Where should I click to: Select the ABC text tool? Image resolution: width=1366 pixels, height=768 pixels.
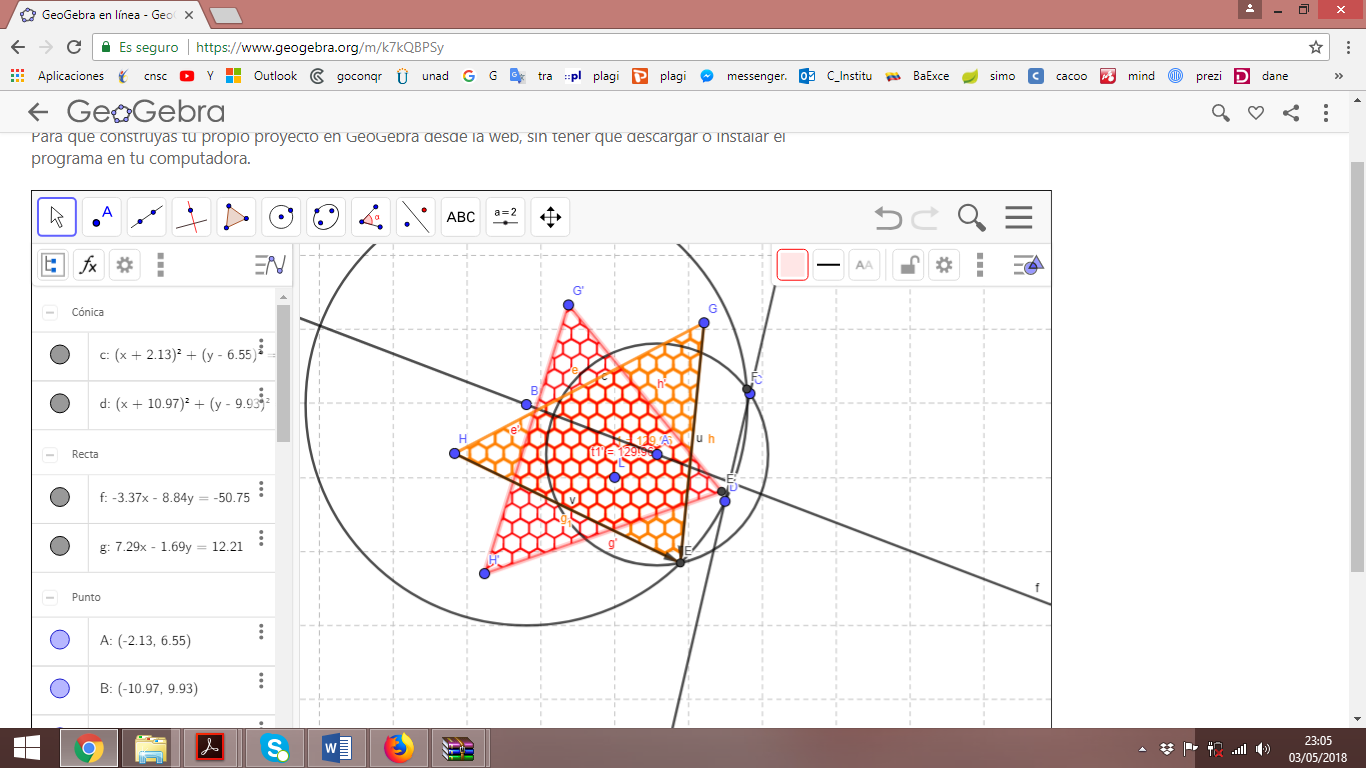(x=460, y=216)
